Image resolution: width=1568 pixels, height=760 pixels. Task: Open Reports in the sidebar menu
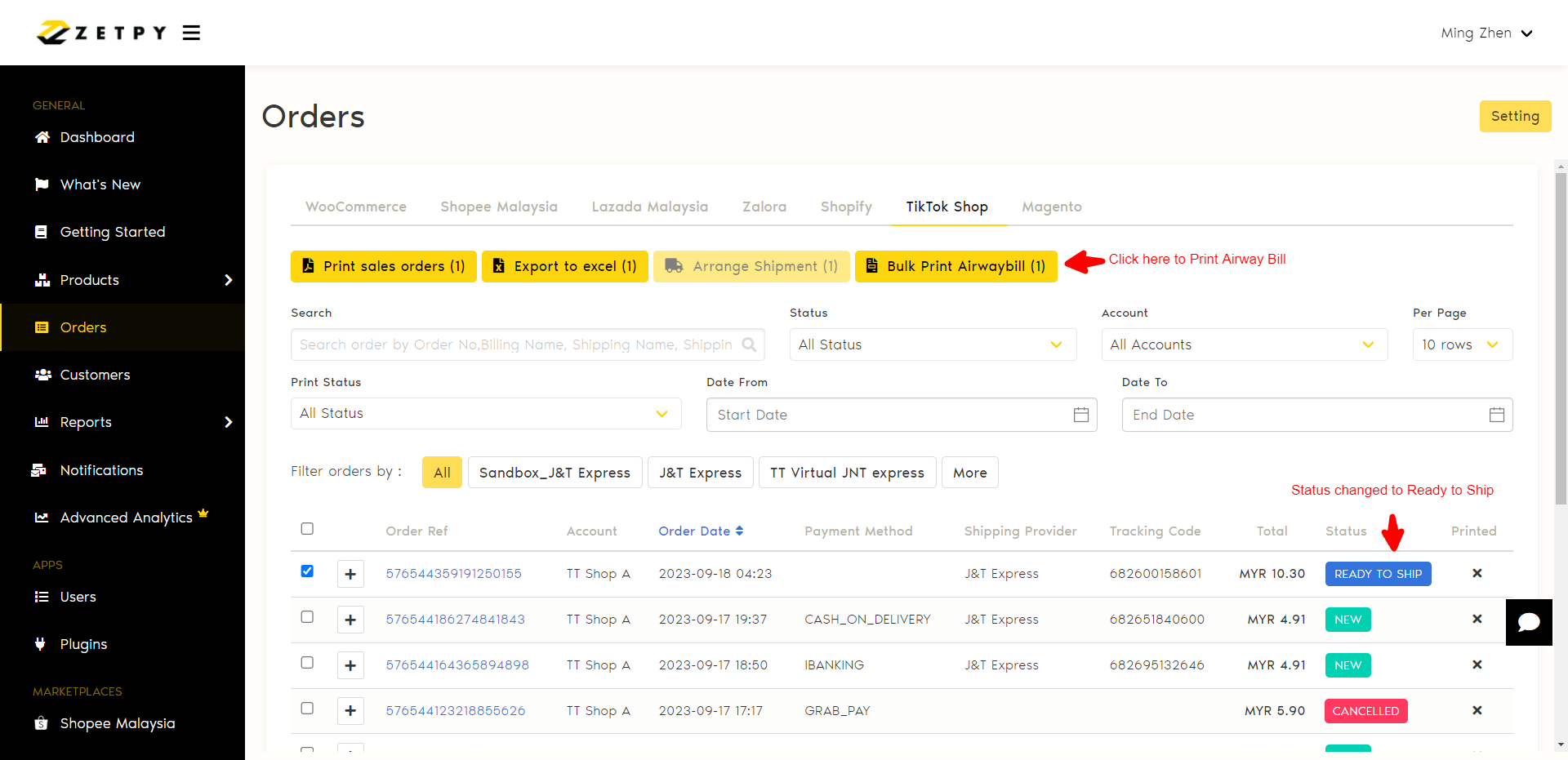click(86, 422)
